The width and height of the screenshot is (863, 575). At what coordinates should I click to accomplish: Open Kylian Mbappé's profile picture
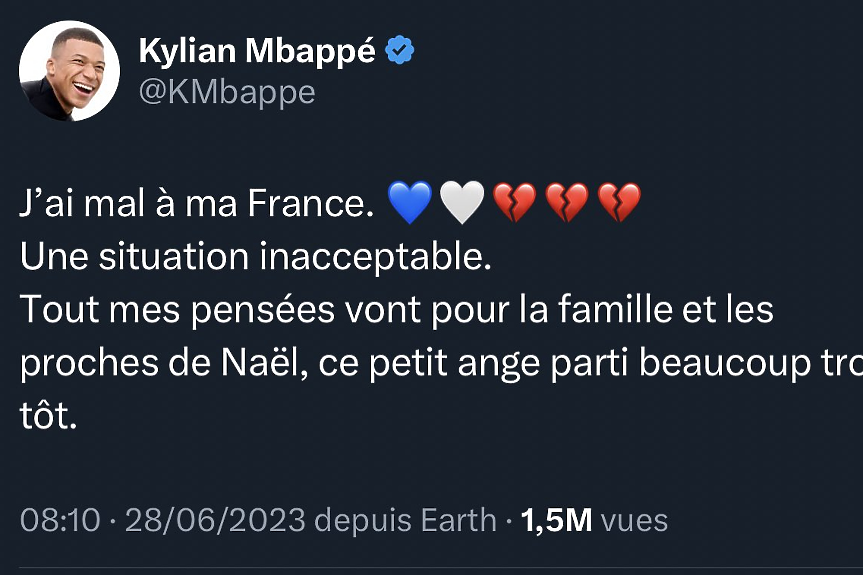click(x=70, y=71)
